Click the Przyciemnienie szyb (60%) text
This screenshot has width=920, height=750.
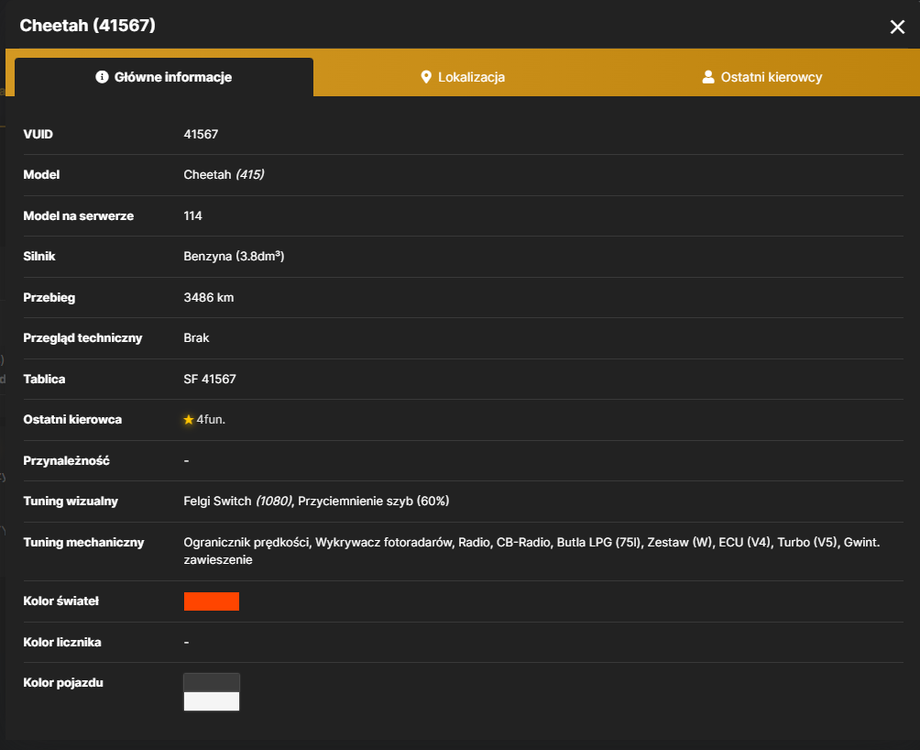(x=374, y=501)
